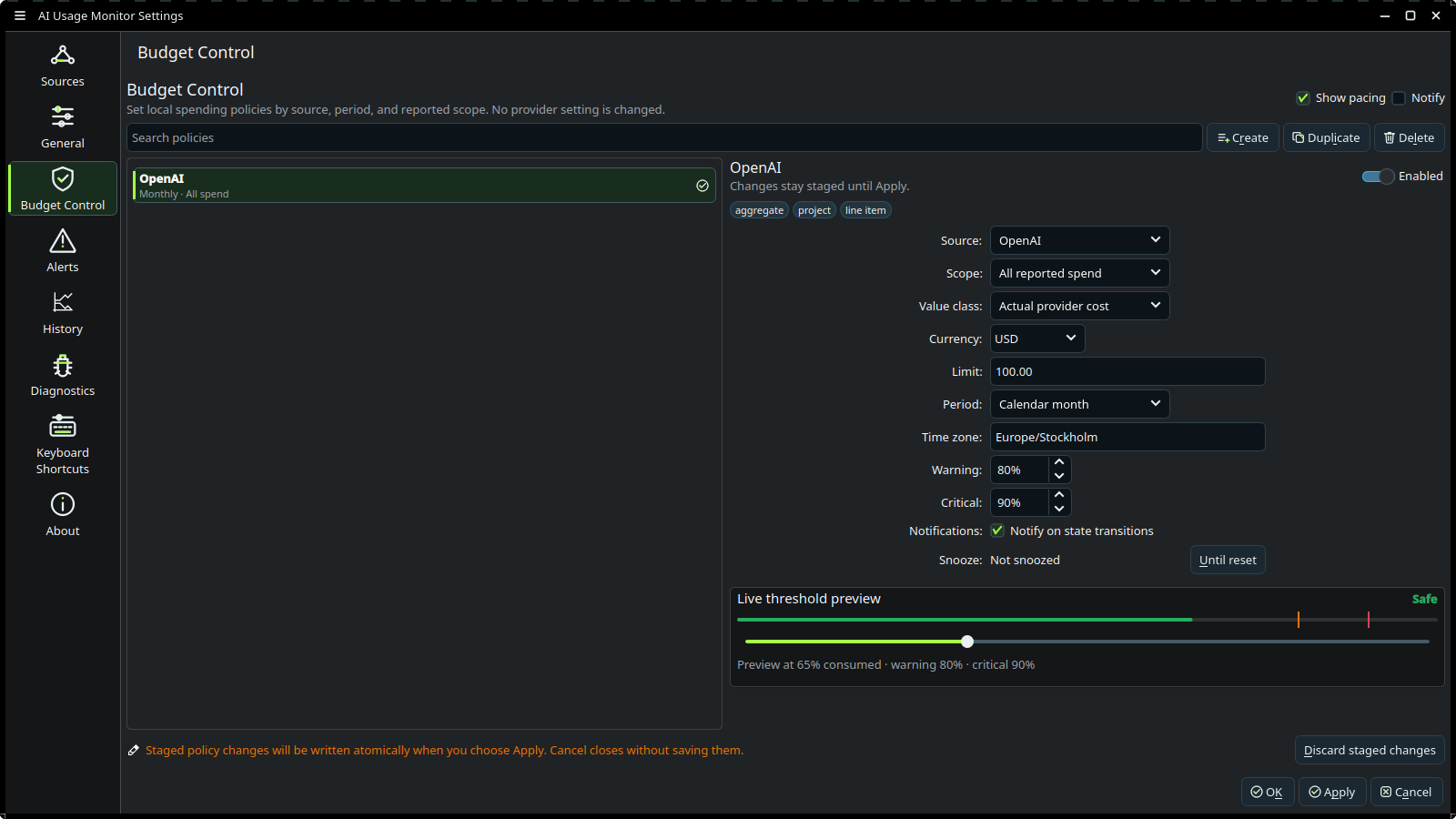Discard staged changes
Screen dimensions: 1456x819
(1370, 750)
